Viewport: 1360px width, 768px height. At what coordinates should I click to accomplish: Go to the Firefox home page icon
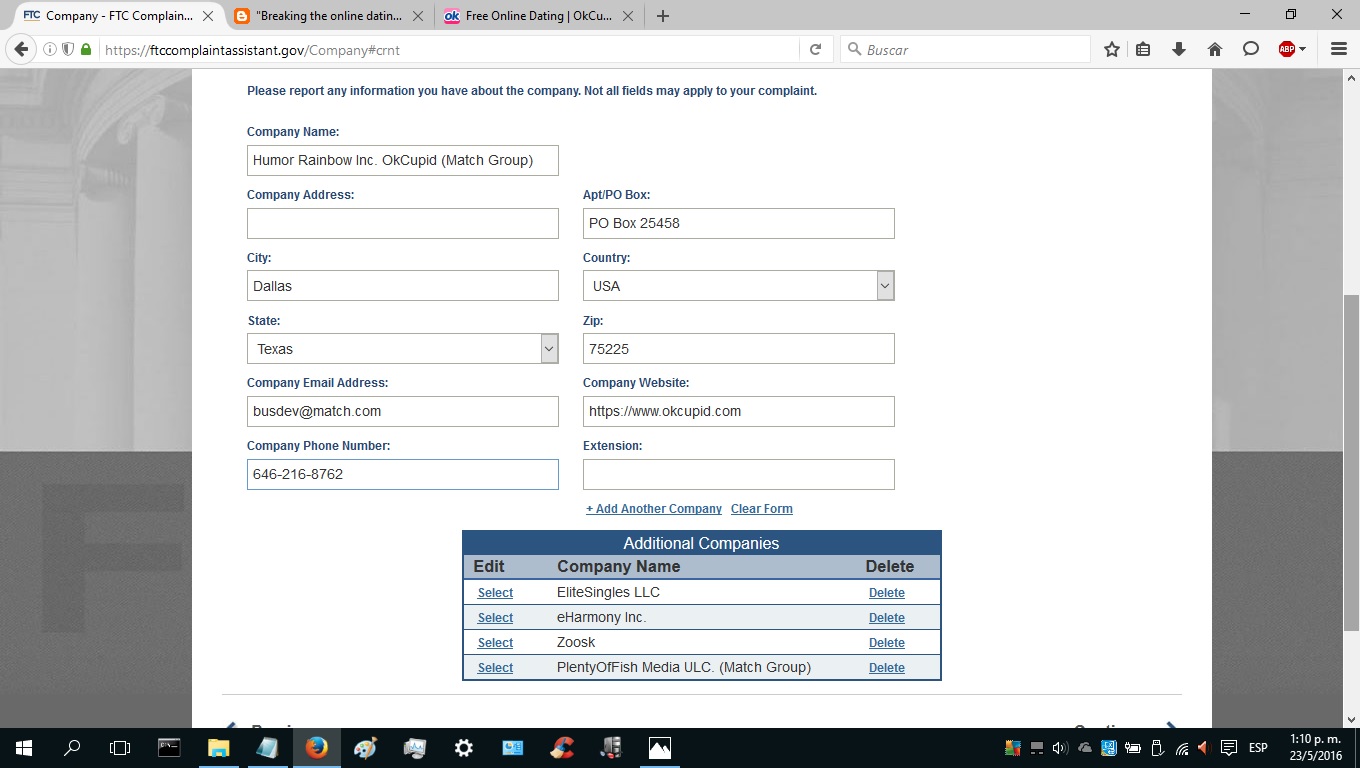[x=1215, y=49]
